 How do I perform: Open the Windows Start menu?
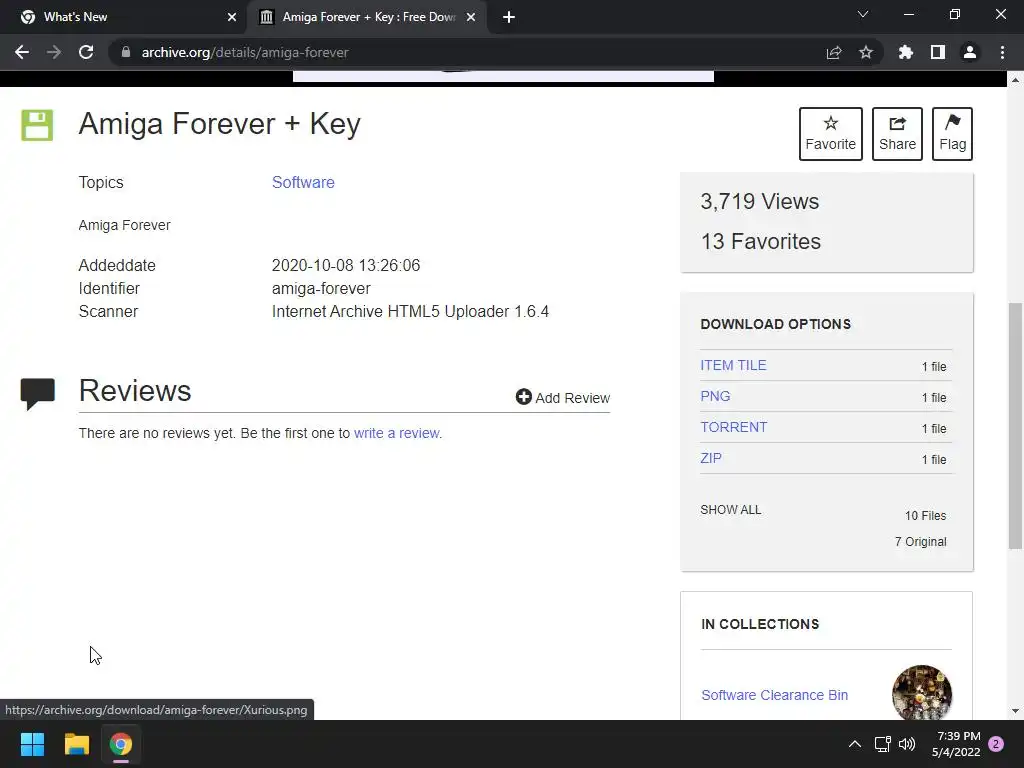pos(32,744)
